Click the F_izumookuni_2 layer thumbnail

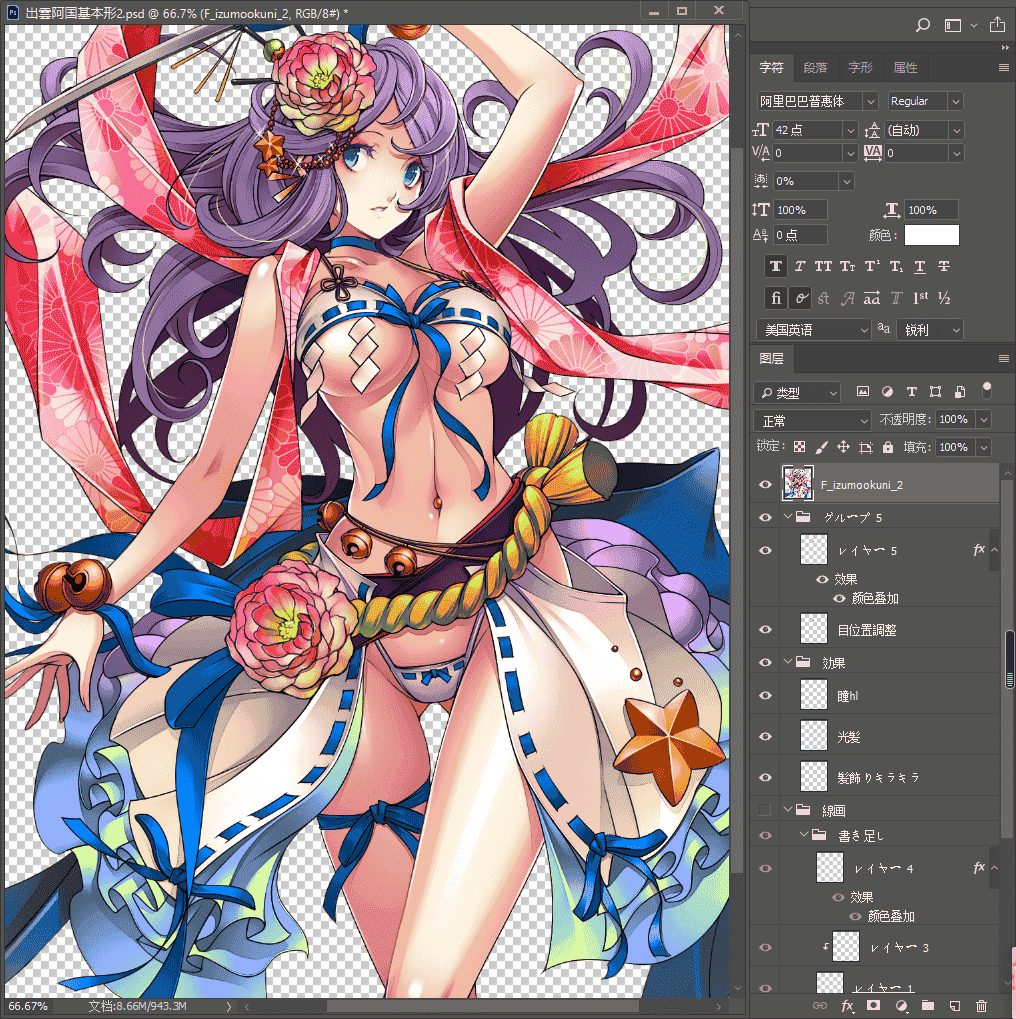point(798,484)
